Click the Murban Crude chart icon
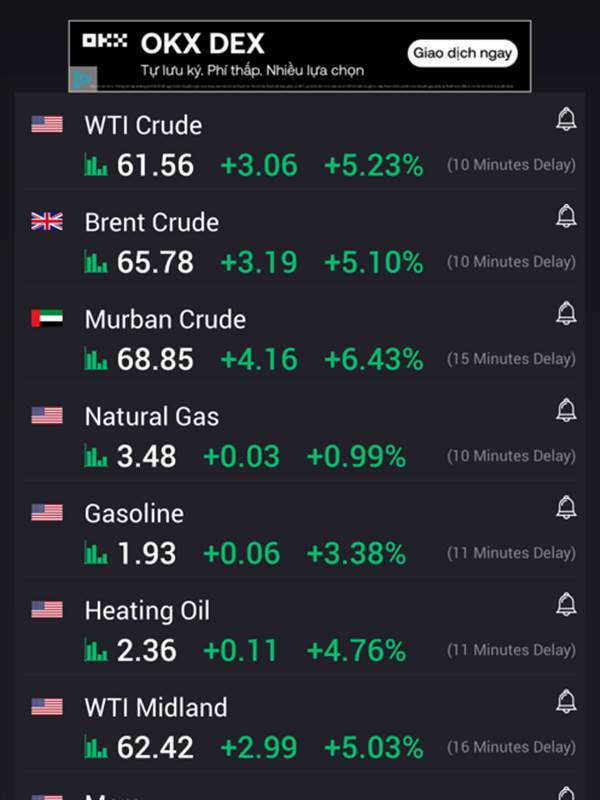 point(97,360)
